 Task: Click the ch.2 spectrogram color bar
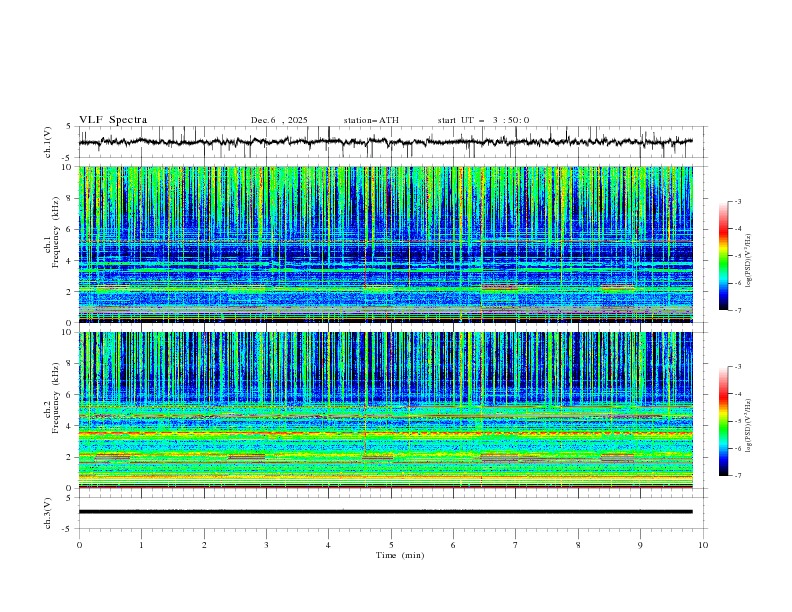tap(723, 421)
